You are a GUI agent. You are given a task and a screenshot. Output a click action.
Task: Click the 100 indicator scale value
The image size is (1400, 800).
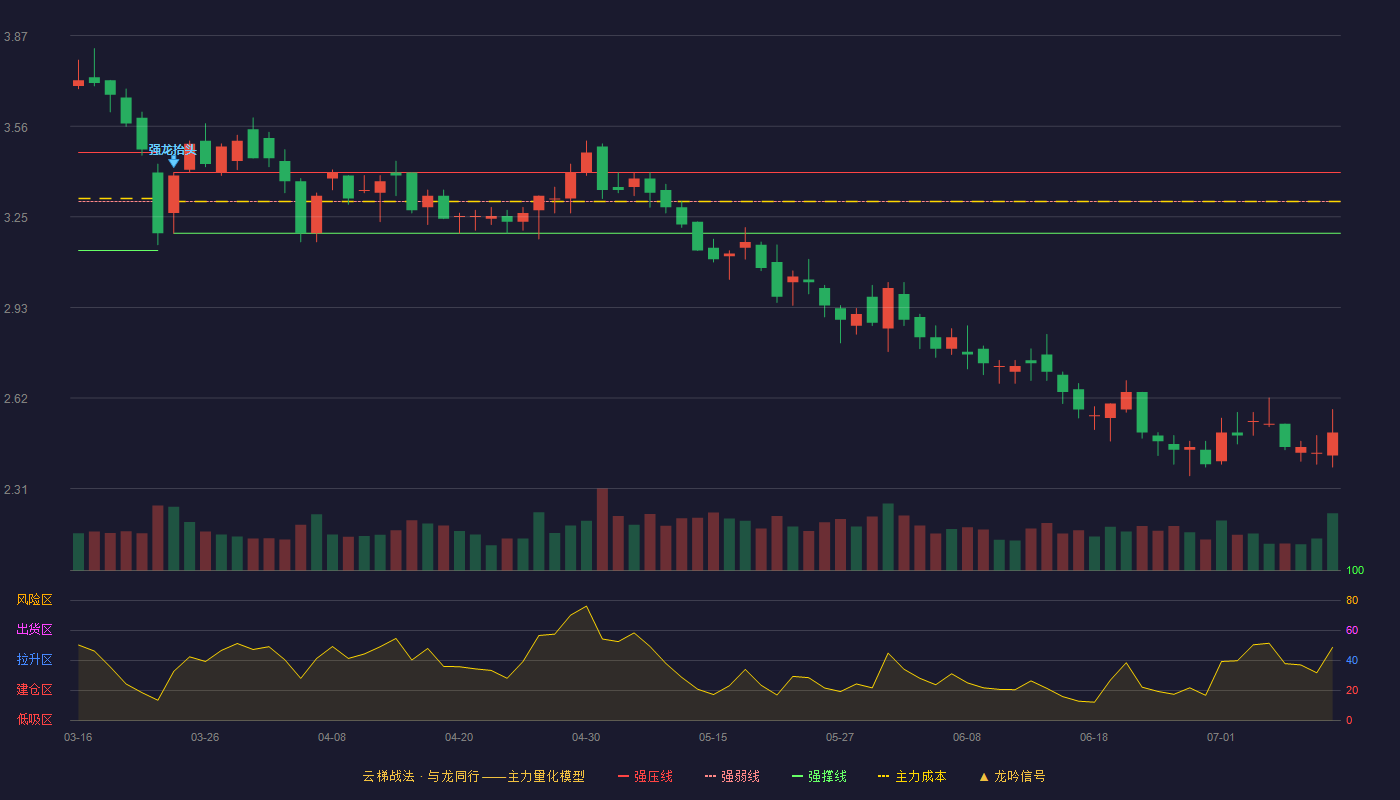1355,571
